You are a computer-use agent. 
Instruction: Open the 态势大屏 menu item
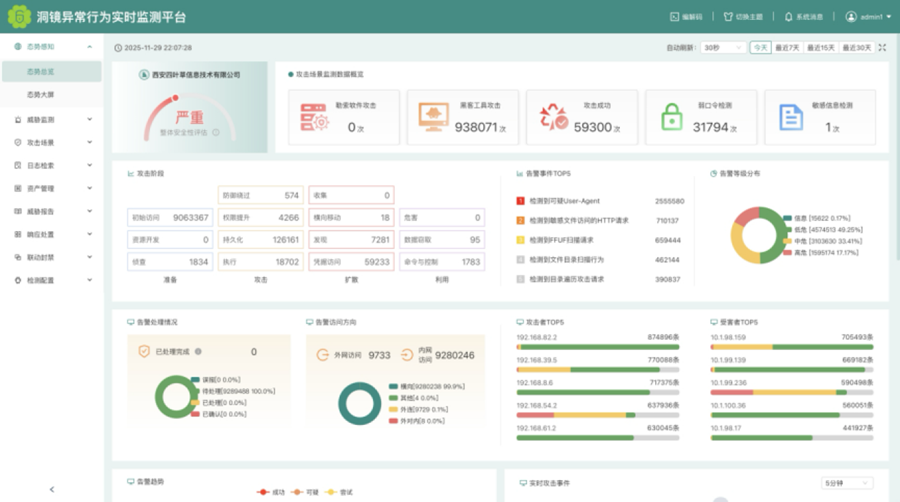(52, 95)
